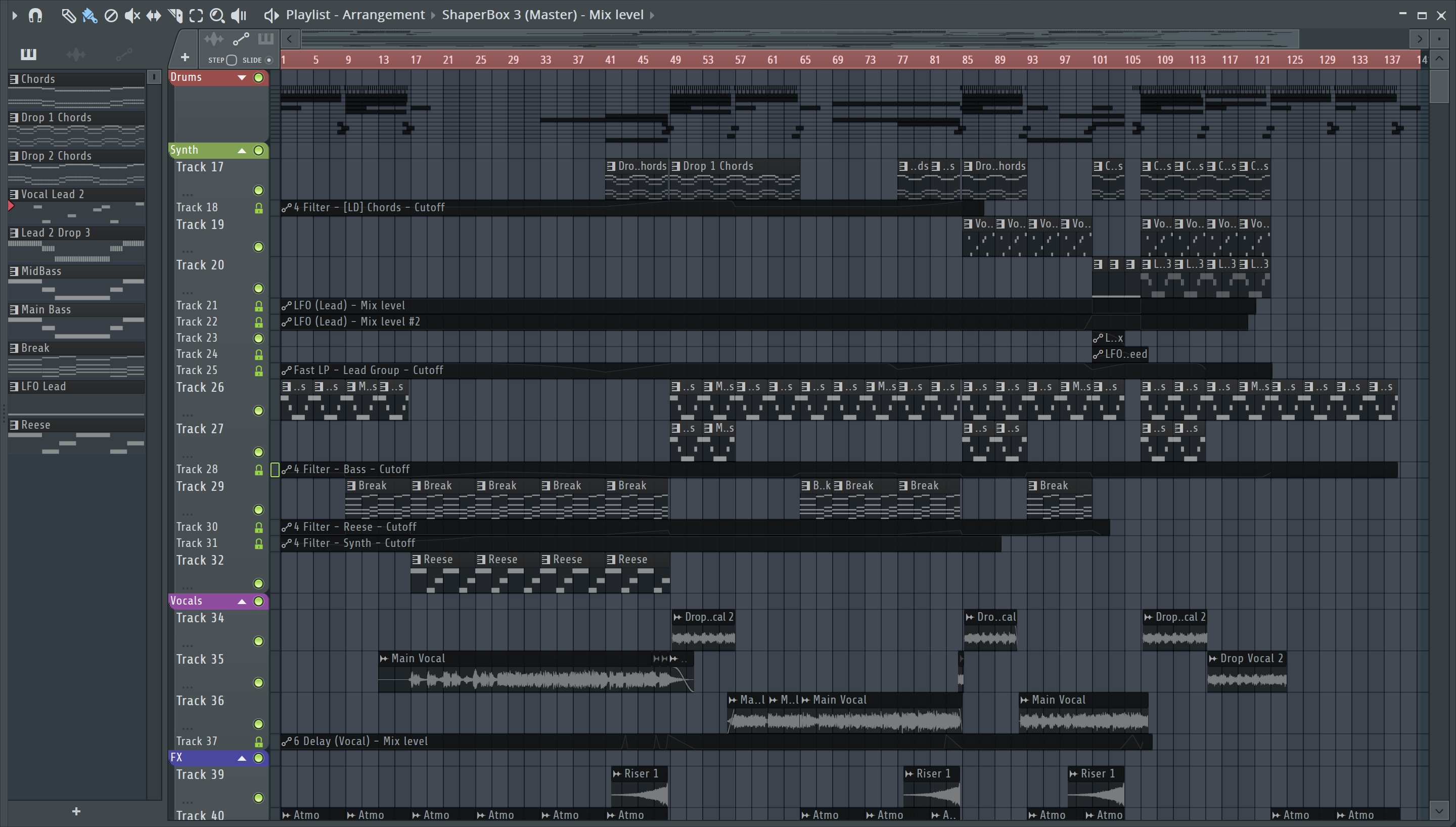This screenshot has width=1456, height=827.
Task: Open the playlist options menu arrow
Action: click(14, 15)
